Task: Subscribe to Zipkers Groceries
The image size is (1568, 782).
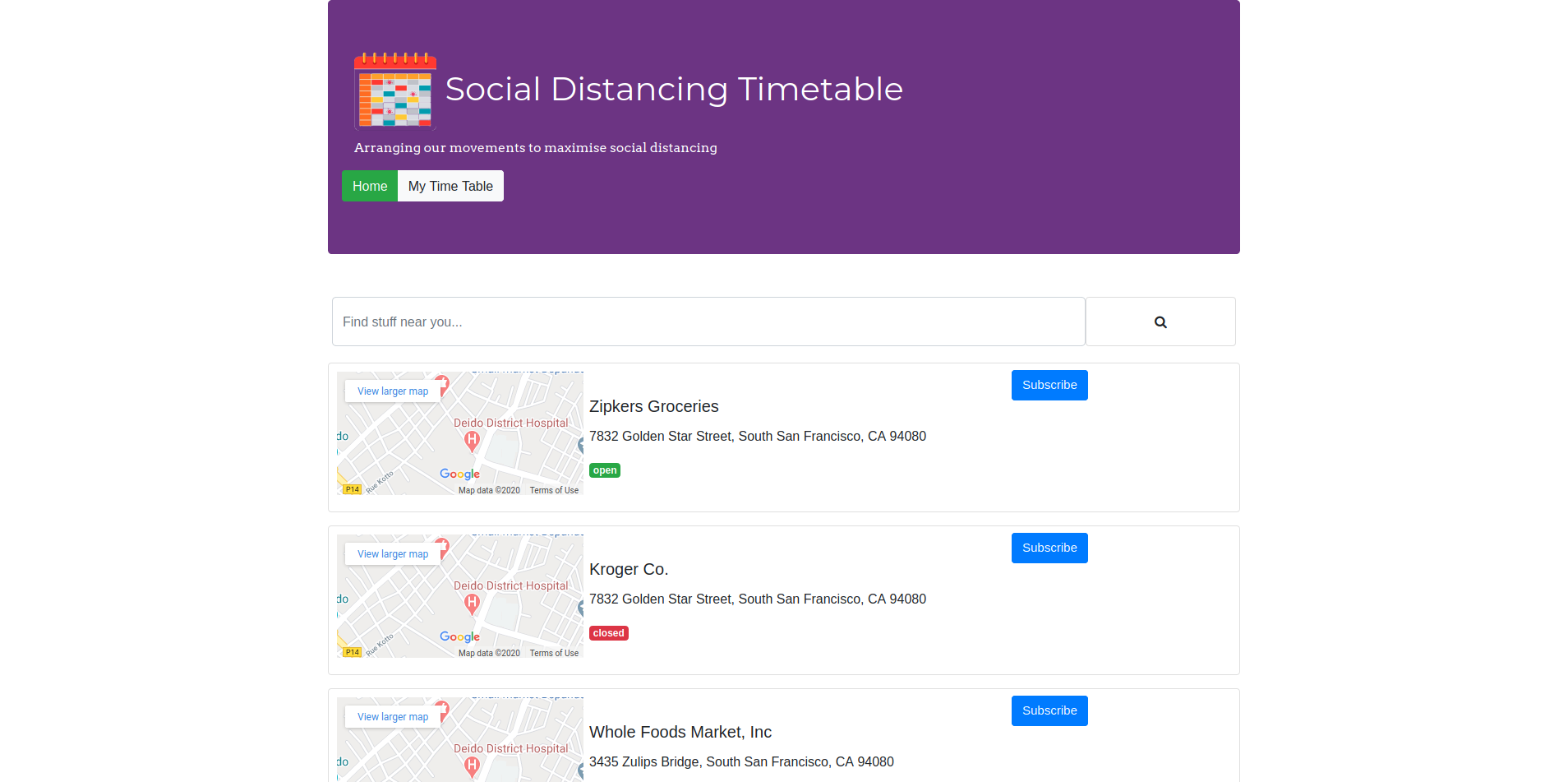Action: click(1049, 385)
